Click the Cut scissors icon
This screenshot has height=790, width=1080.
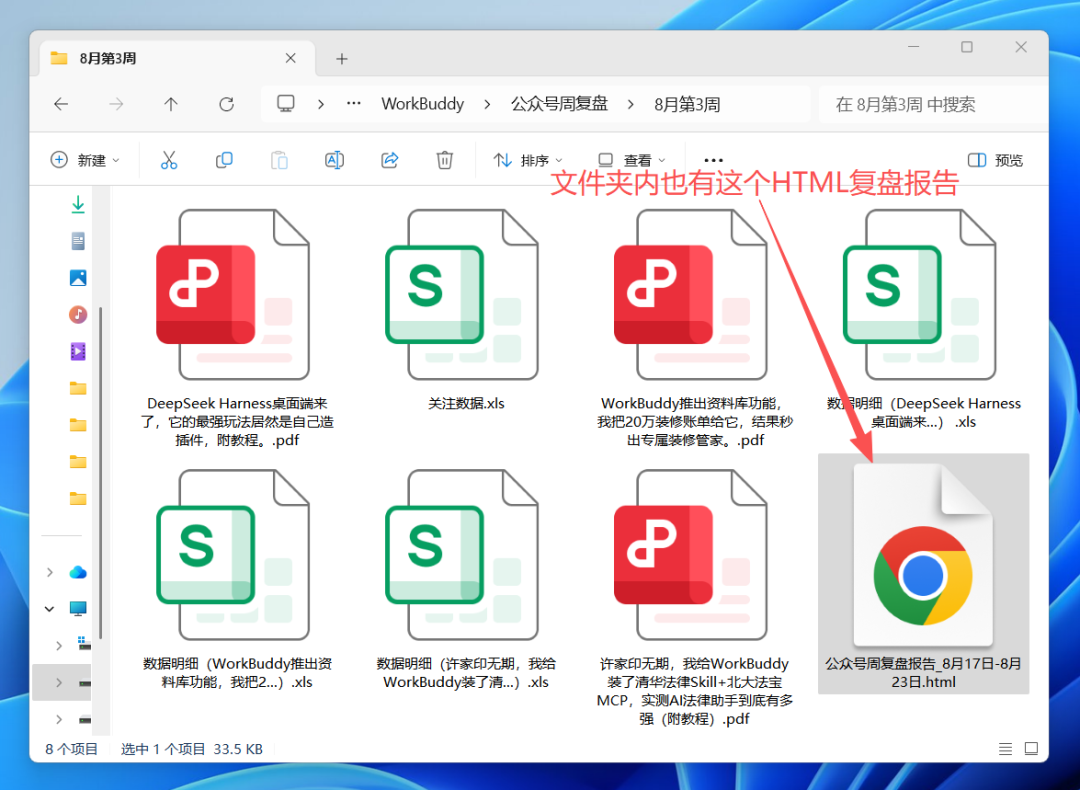[x=169, y=160]
